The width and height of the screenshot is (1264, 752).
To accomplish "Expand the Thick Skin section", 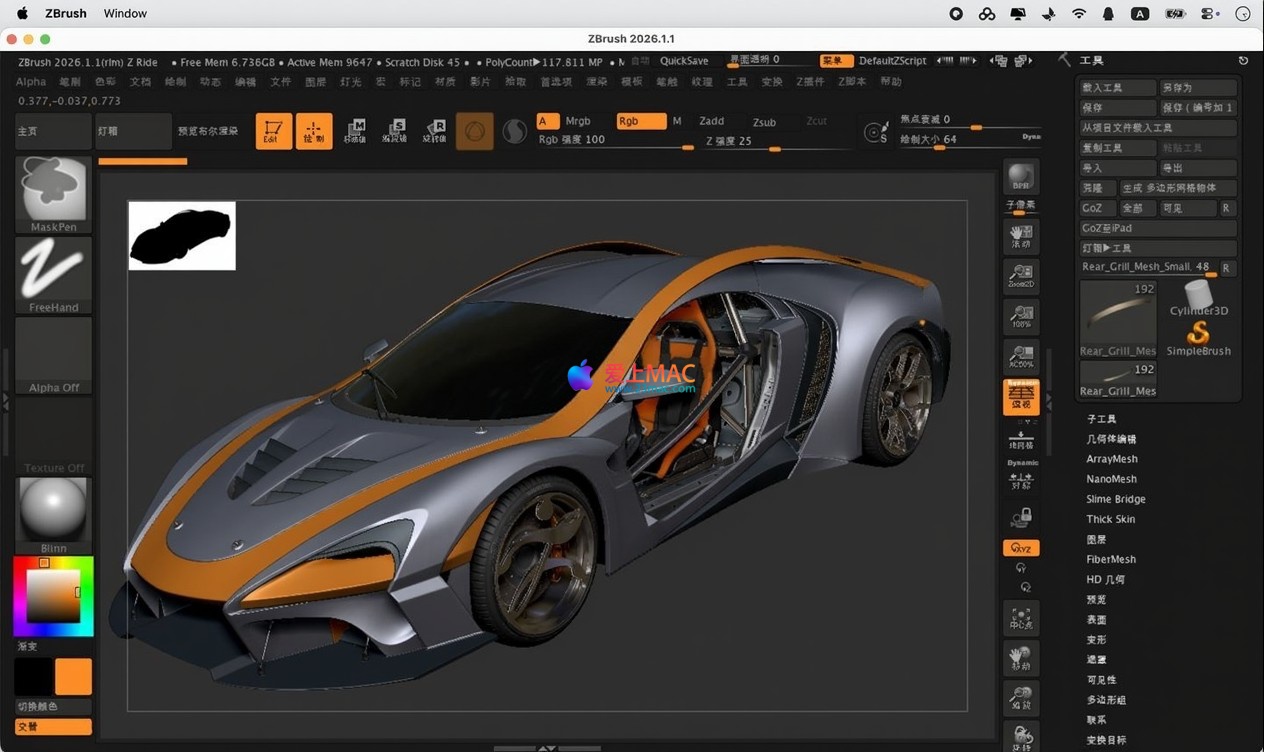I will click(x=1110, y=519).
